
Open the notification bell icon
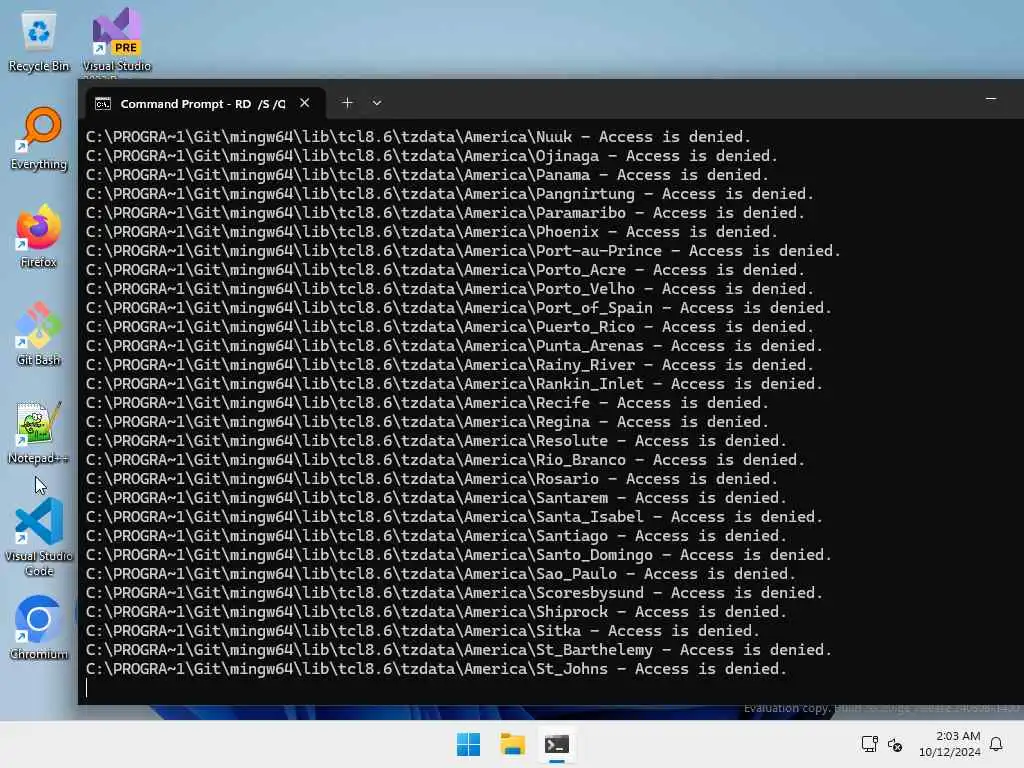996,744
